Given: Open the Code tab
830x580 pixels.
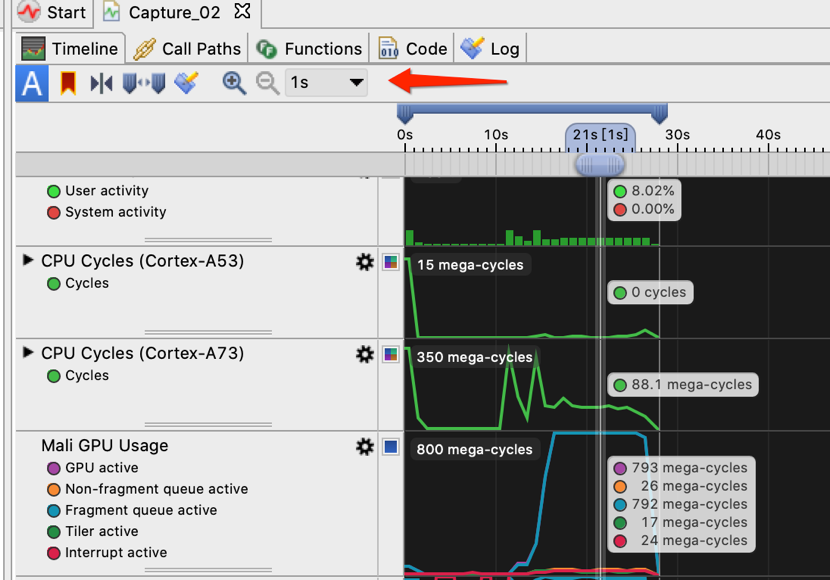Looking at the screenshot, I should point(413,49).
